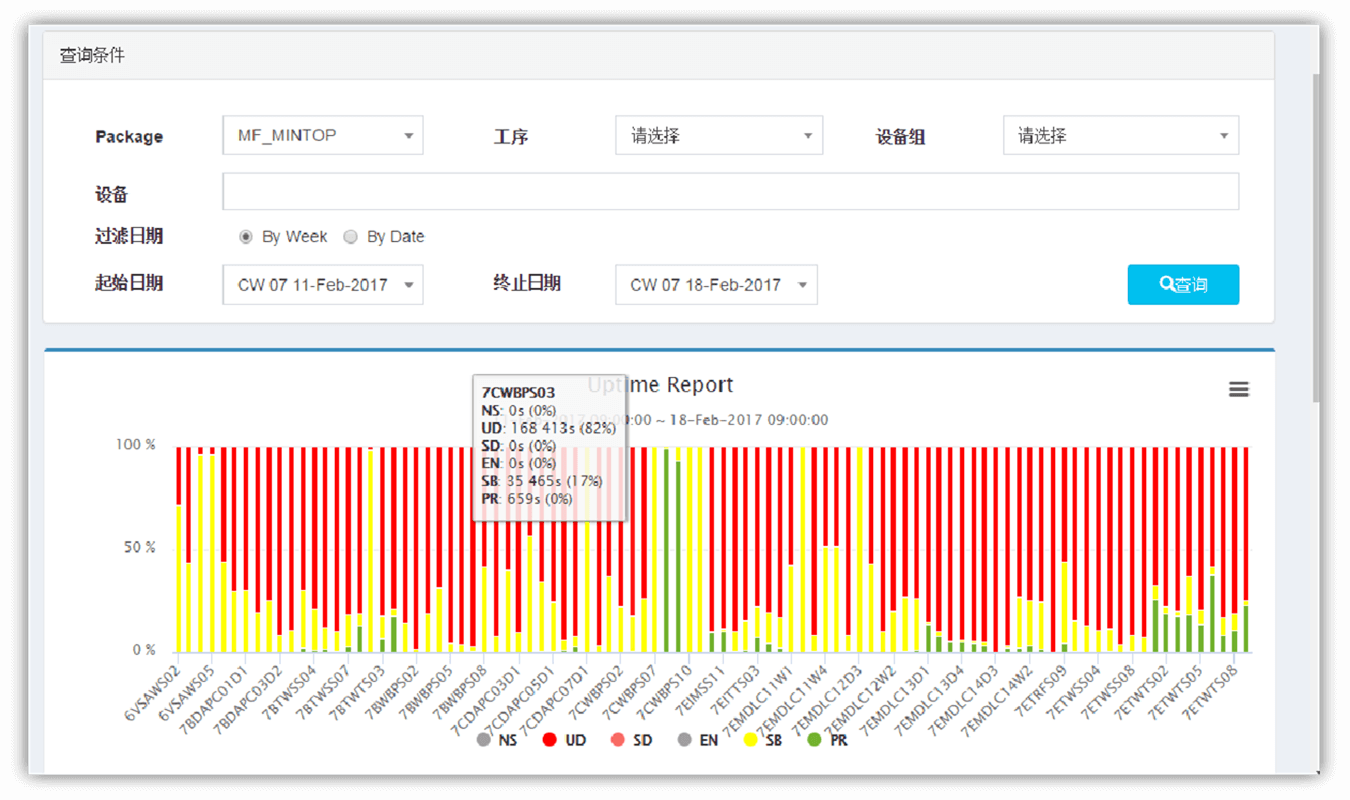Open the 设备组 dropdown
The height and width of the screenshot is (800, 1350).
(1121, 135)
